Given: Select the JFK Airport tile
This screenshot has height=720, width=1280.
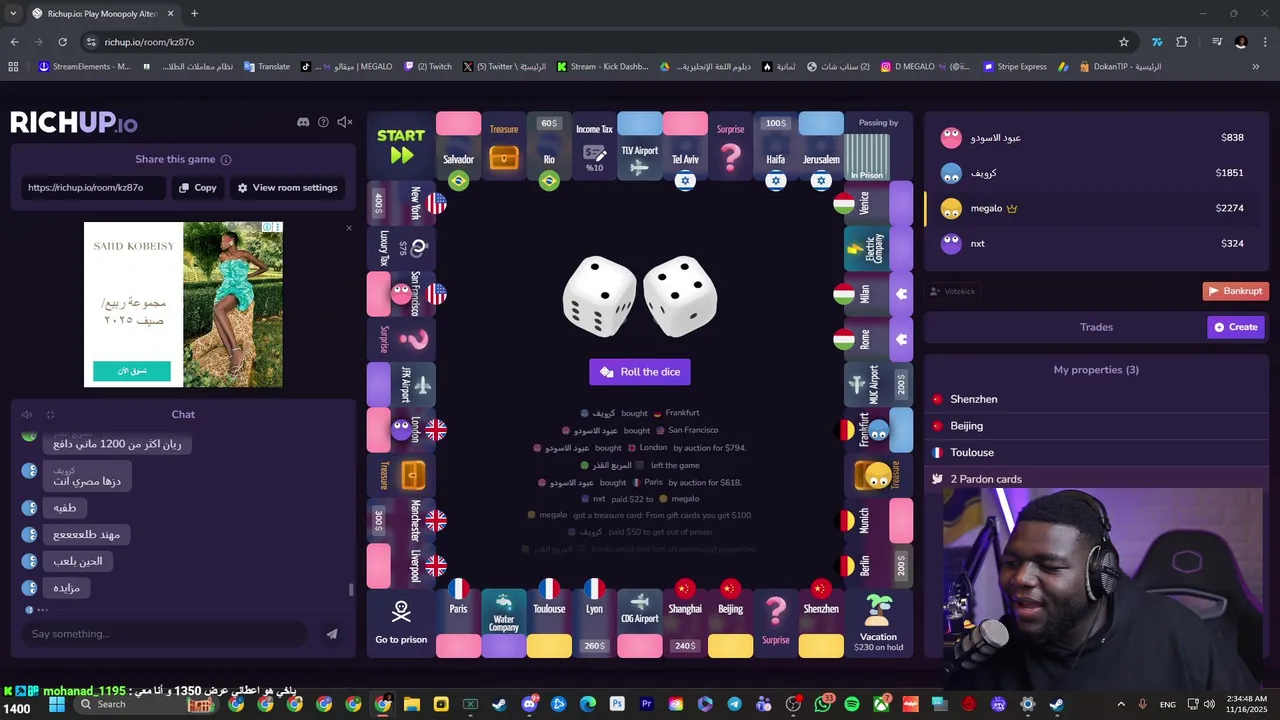Looking at the screenshot, I should click(401, 385).
